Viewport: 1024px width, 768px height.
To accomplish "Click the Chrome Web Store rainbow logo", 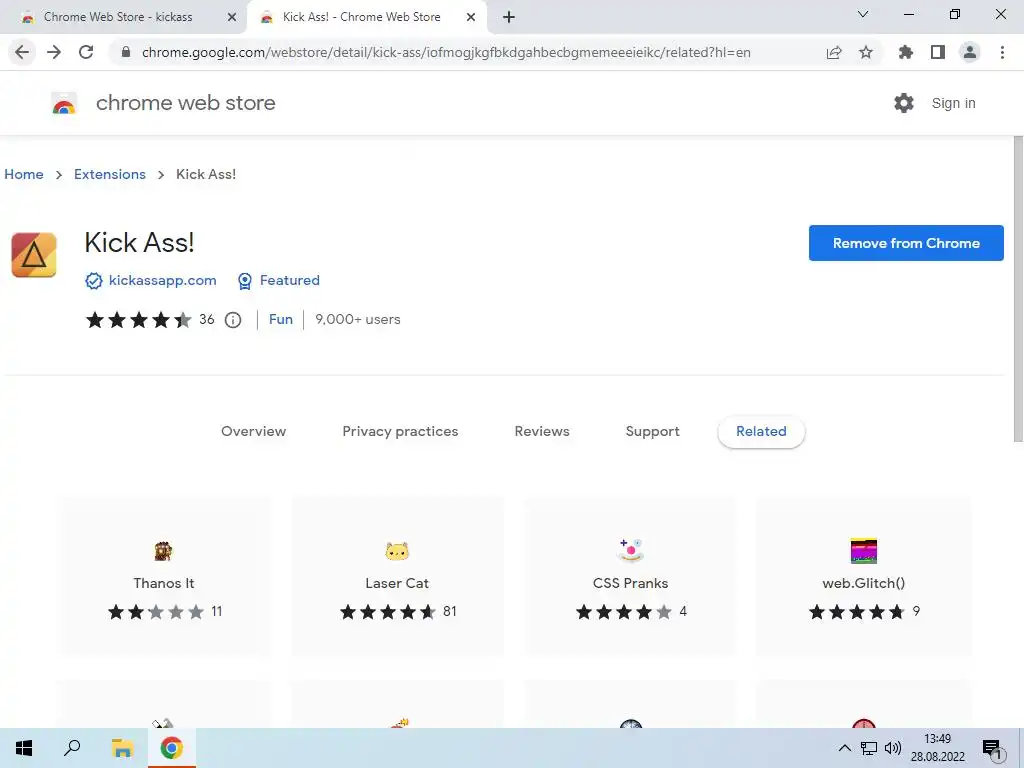I will [64, 103].
